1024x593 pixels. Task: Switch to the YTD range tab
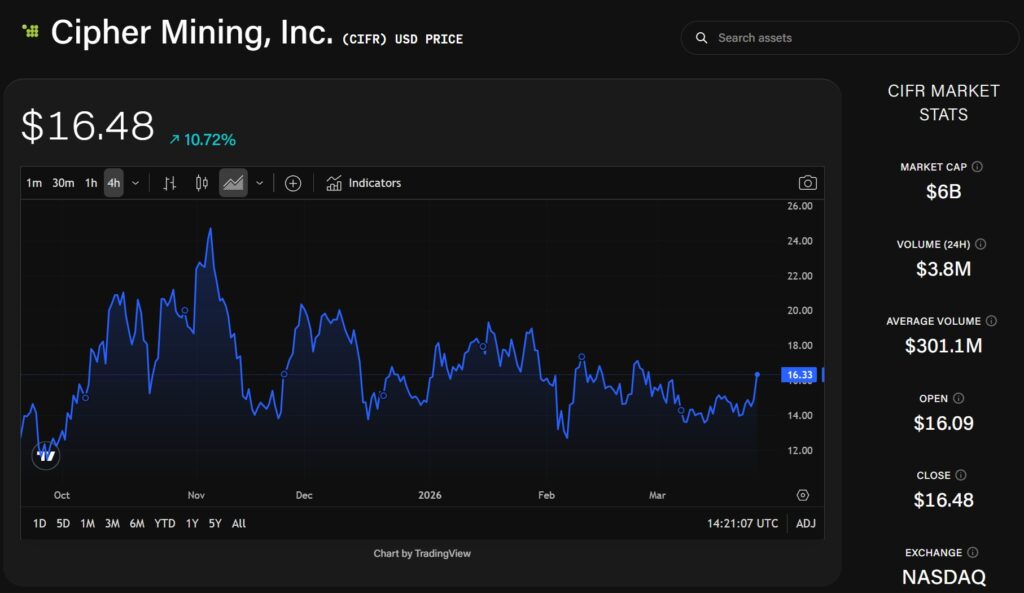point(164,523)
